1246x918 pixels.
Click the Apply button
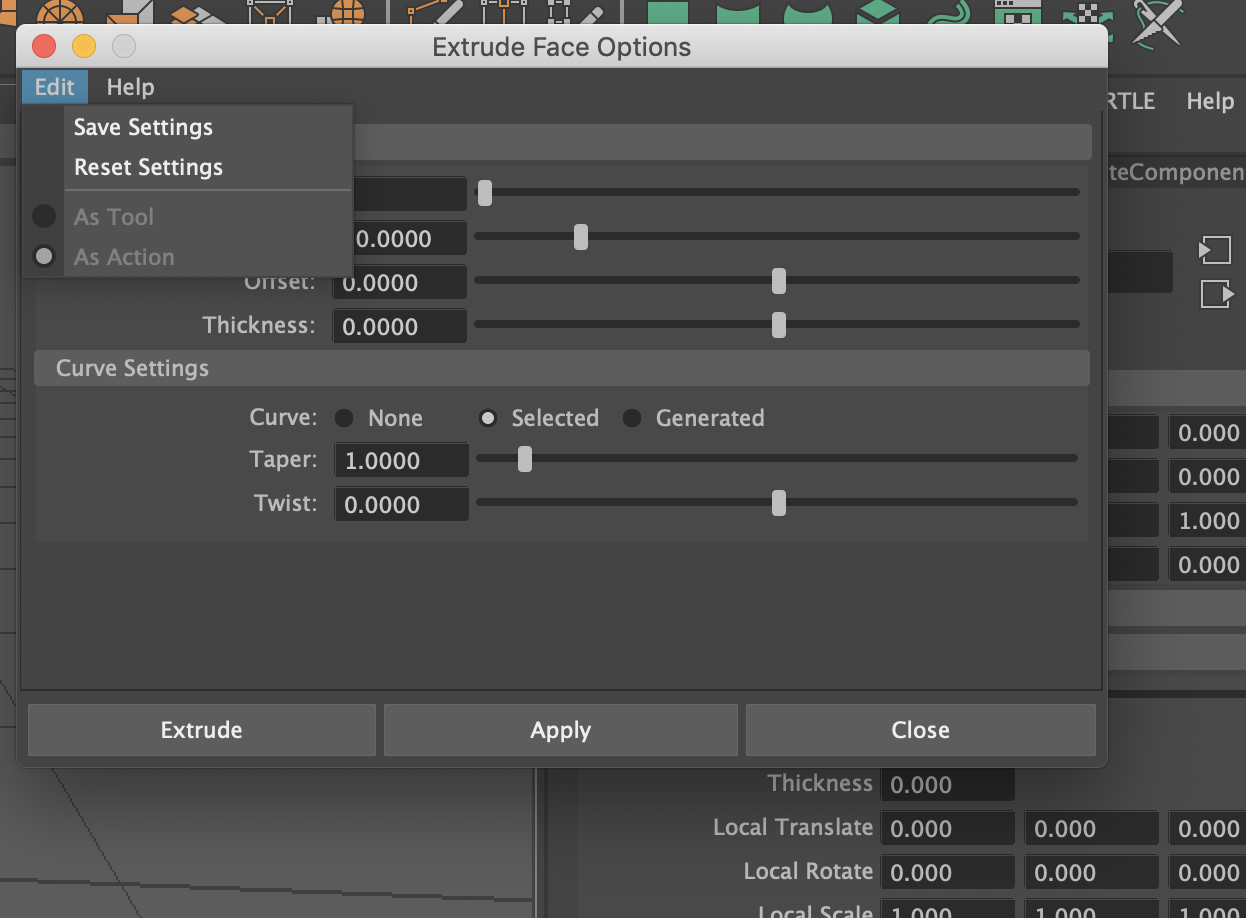pos(560,730)
